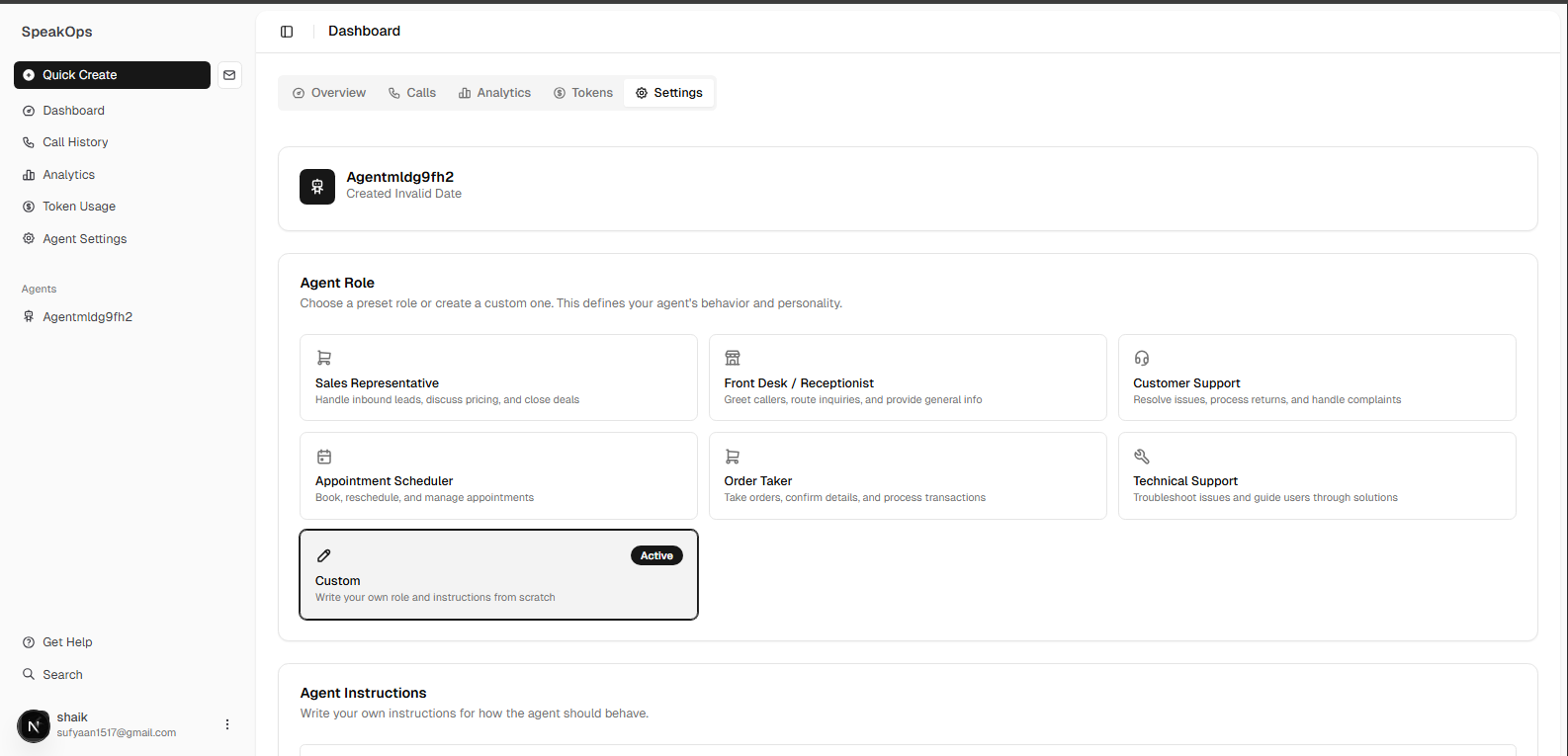Click the Agent Settings gear icon
The height and width of the screenshot is (756, 1568).
(29, 239)
